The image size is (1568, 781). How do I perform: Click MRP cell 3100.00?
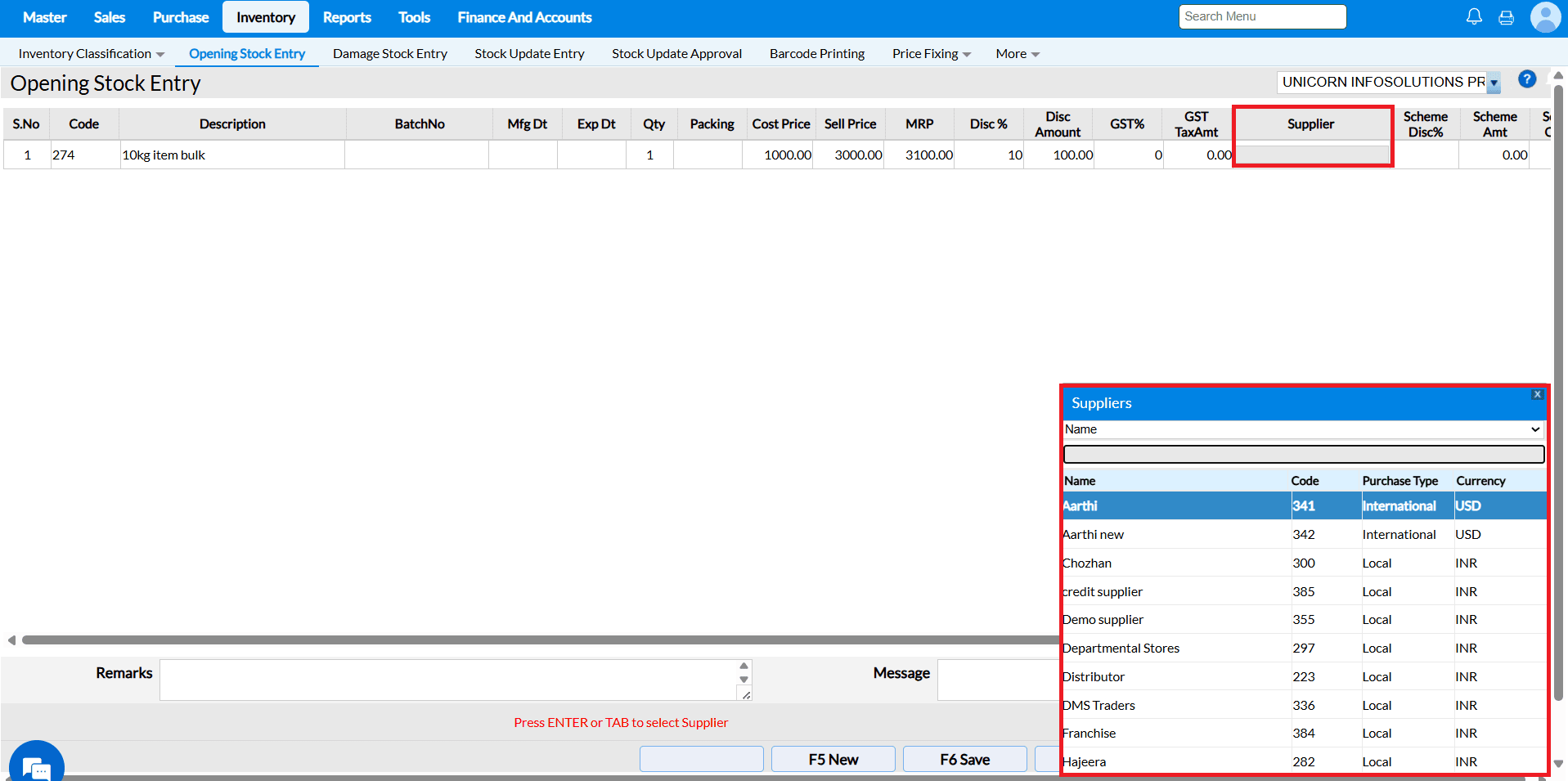click(x=919, y=155)
